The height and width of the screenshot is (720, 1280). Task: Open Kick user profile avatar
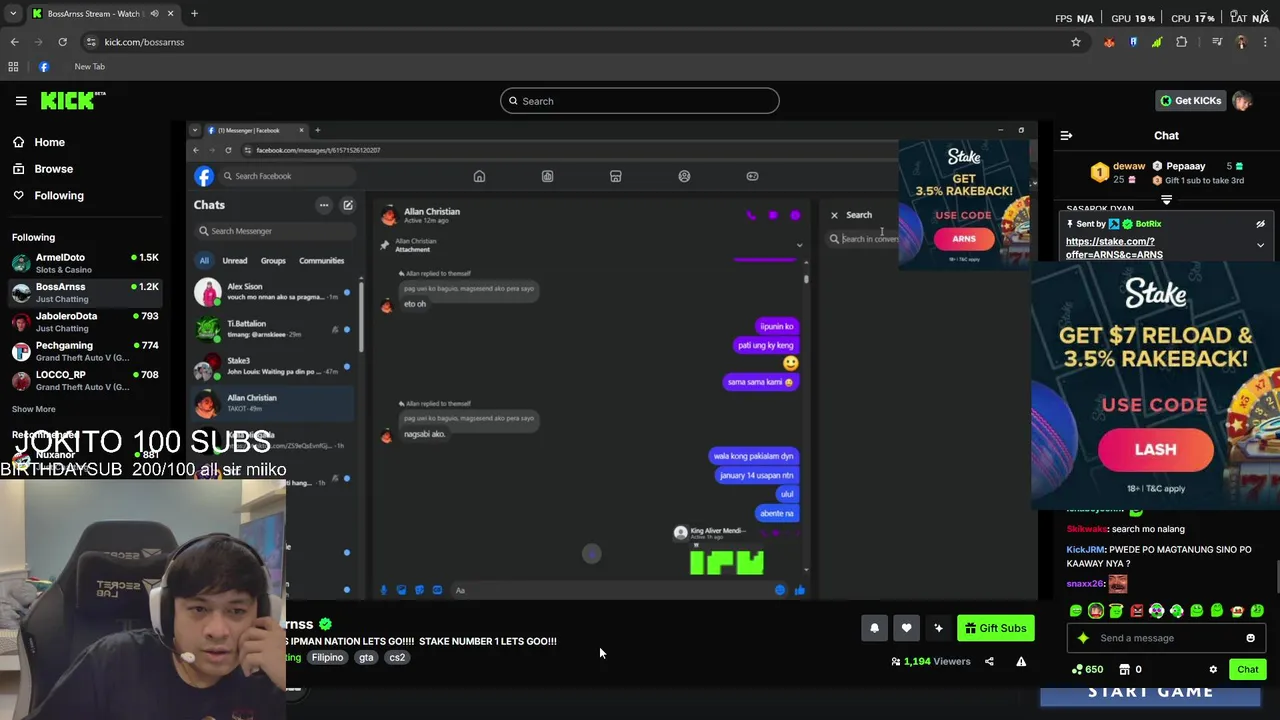pos(1242,101)
